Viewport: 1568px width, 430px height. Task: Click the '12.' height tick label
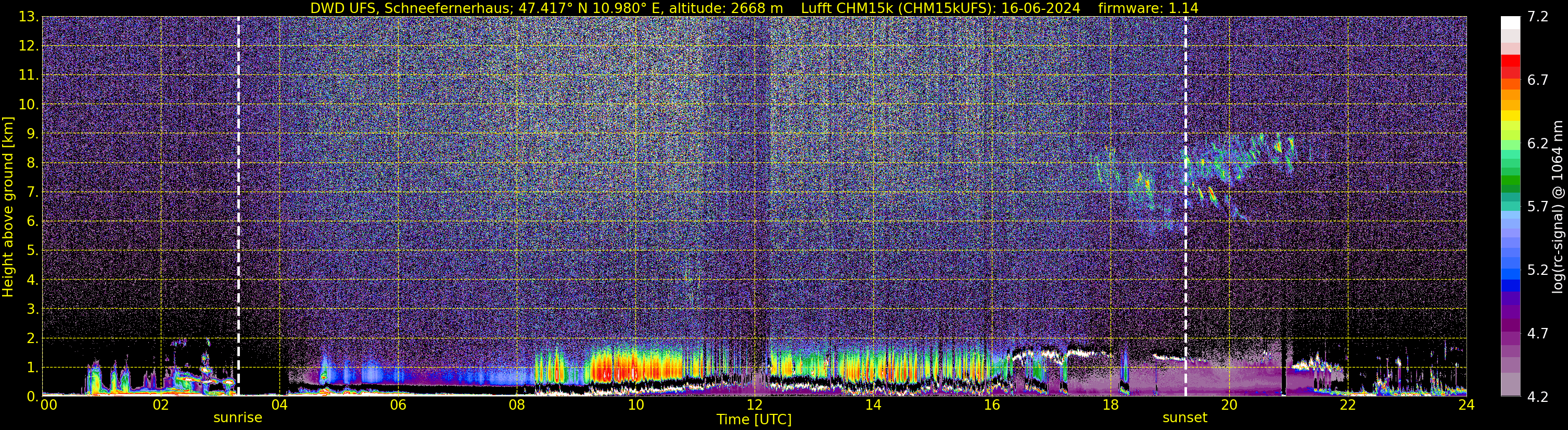tap(29, 46)
